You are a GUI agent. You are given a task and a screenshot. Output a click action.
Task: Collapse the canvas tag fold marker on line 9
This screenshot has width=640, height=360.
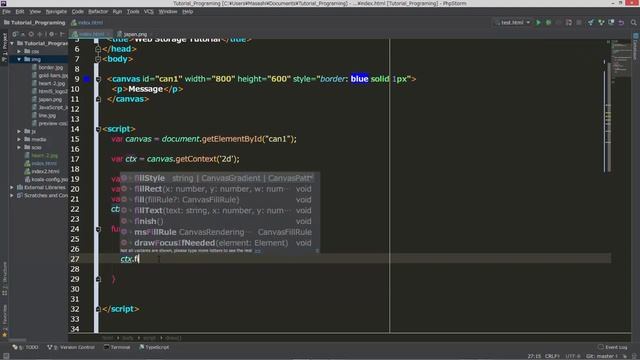pyautogui.click(x=98, y=79)
